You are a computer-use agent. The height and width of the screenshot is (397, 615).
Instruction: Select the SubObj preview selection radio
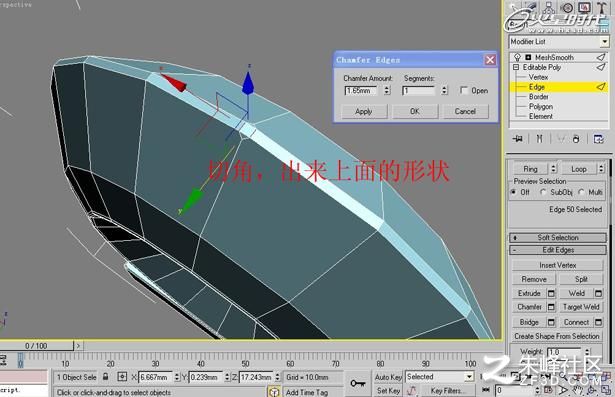pyautogui.click(x=543, y=192)
